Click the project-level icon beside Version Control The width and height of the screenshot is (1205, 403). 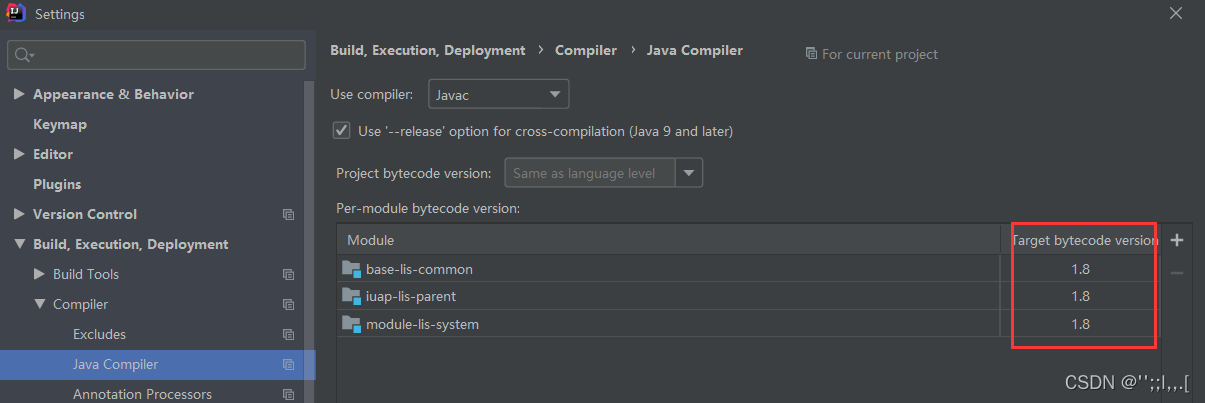[x=288, y=215]
